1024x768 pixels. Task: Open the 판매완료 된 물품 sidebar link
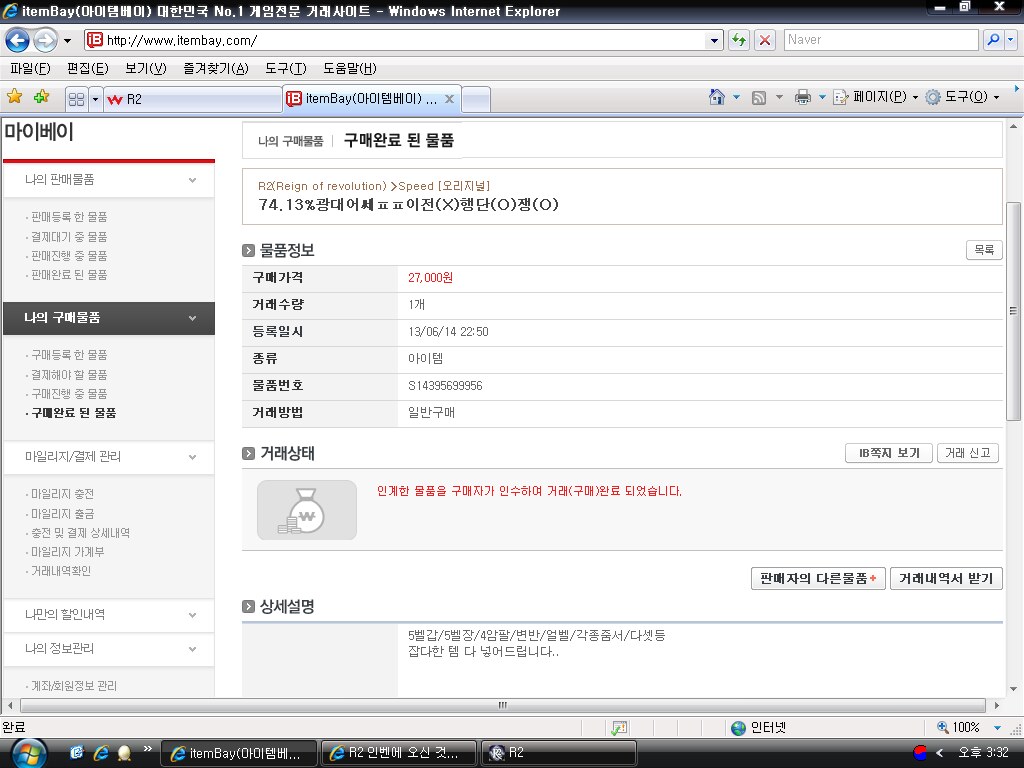coord(69,274)
